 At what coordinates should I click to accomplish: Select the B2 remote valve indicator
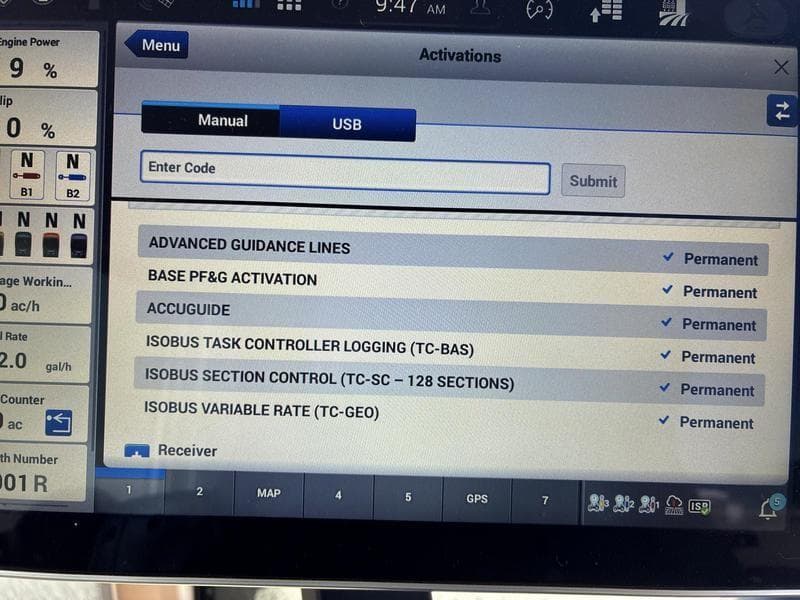pos(72,176)
